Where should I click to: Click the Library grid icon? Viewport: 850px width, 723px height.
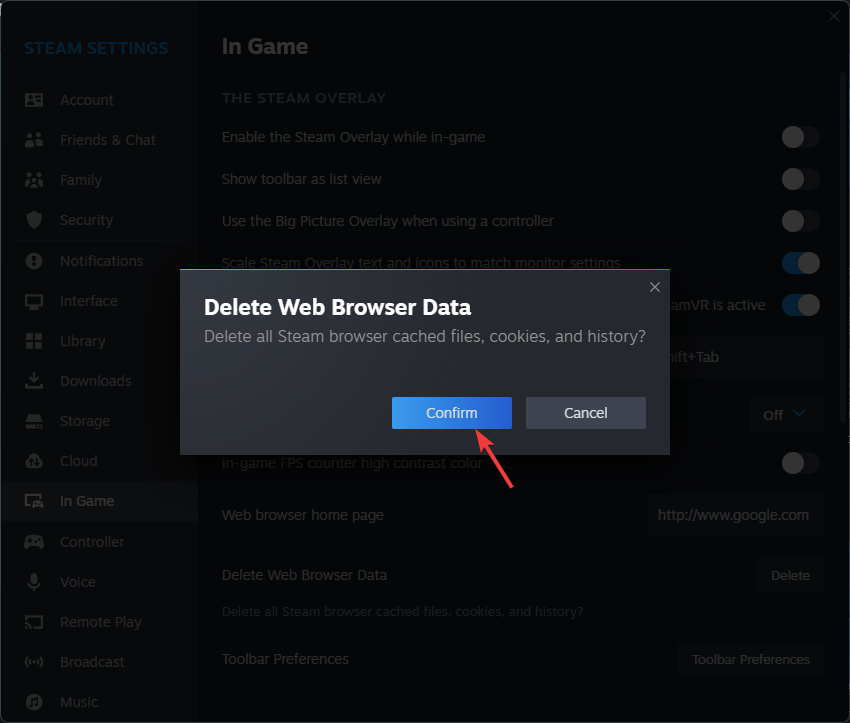34,341
